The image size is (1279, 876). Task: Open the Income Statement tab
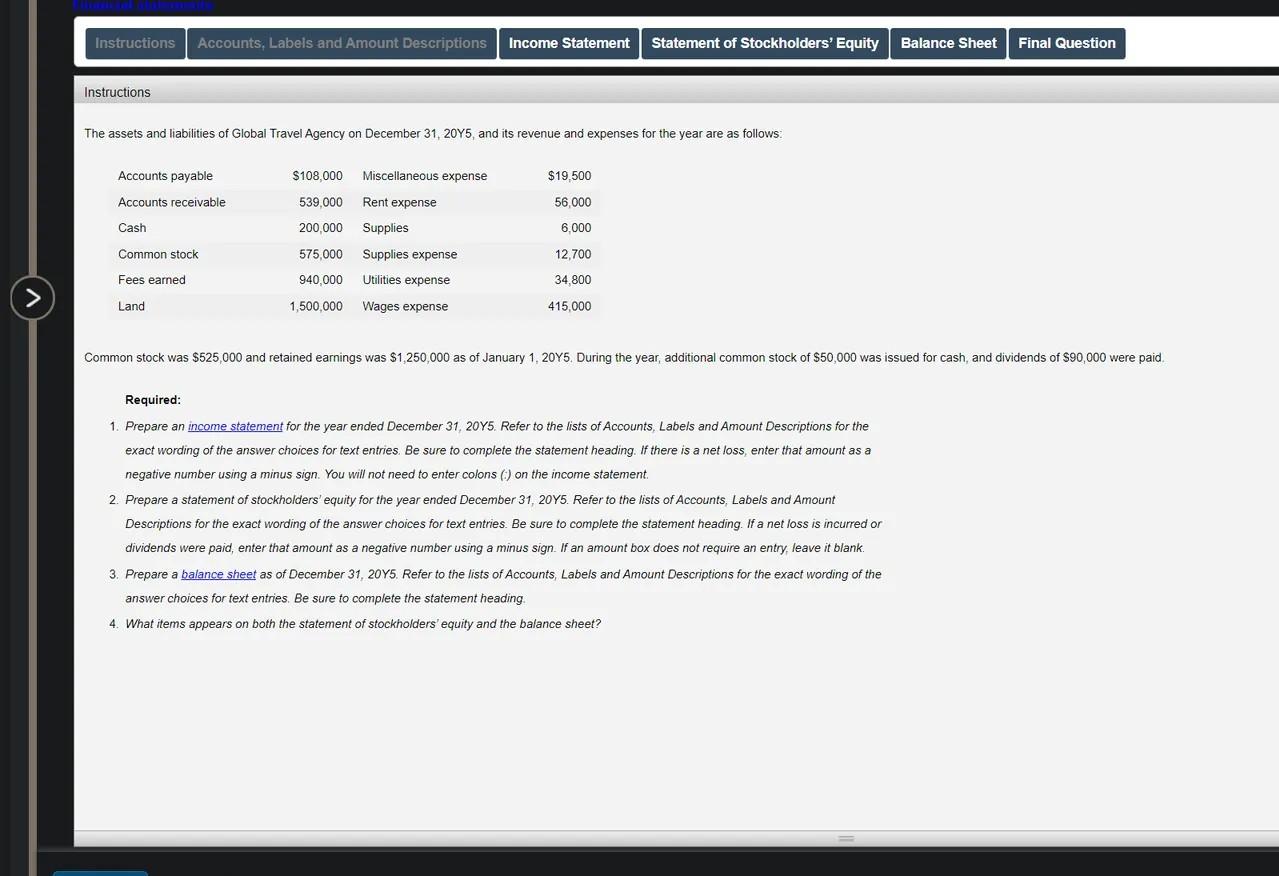[x=568, y=43]
